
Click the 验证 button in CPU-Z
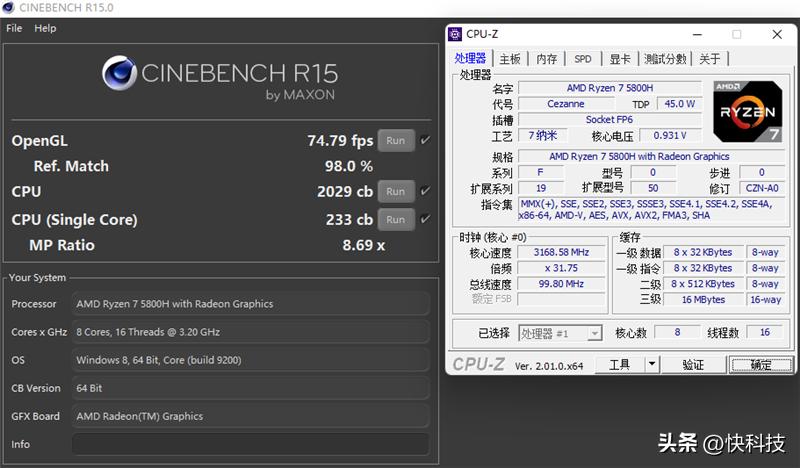tap(693, 364)
